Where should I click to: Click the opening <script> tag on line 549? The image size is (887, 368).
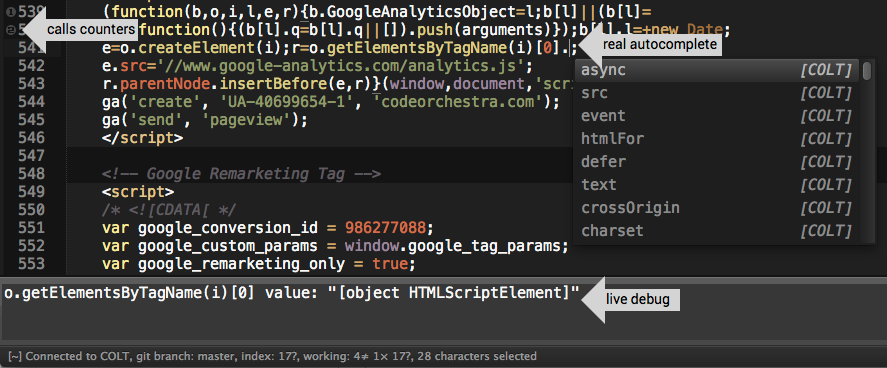138,192
